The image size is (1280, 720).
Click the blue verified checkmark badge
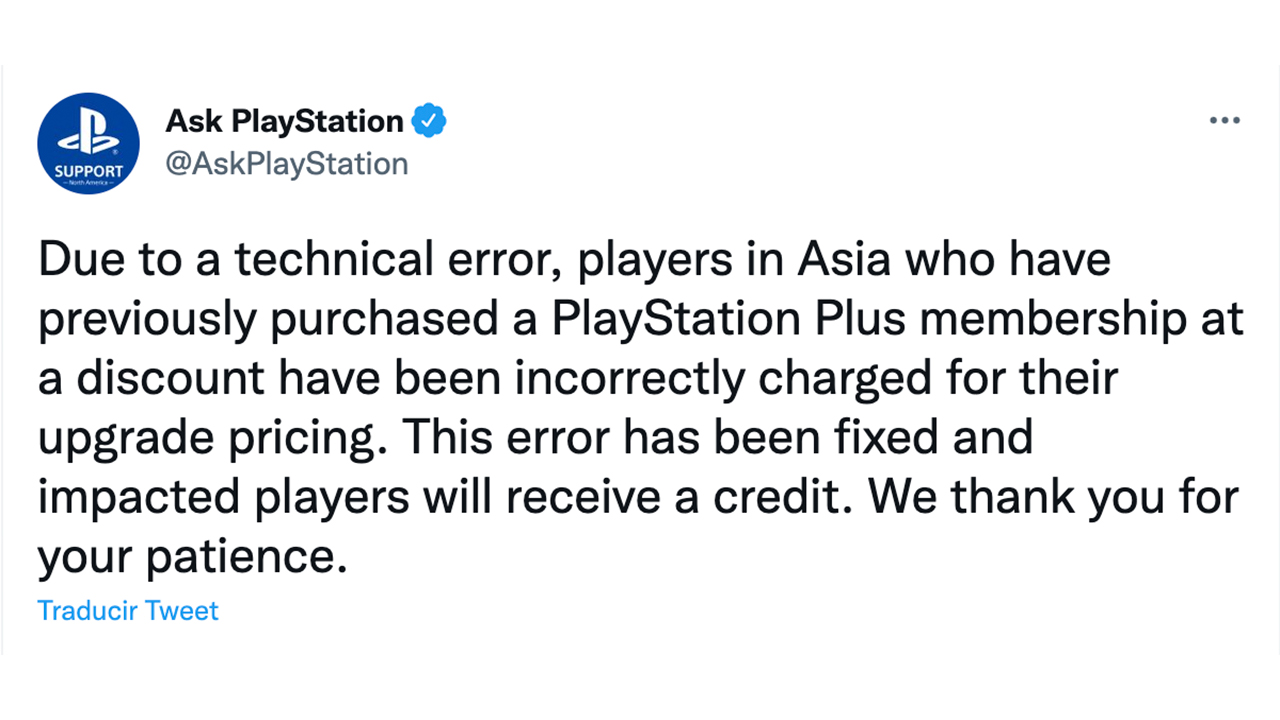[430, 121]
